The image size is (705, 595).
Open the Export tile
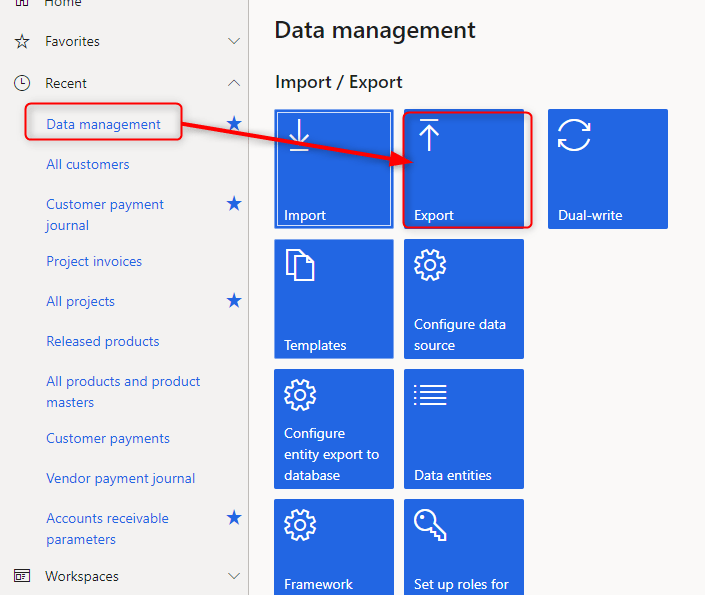pyautogui.click(x=464, y=168)
